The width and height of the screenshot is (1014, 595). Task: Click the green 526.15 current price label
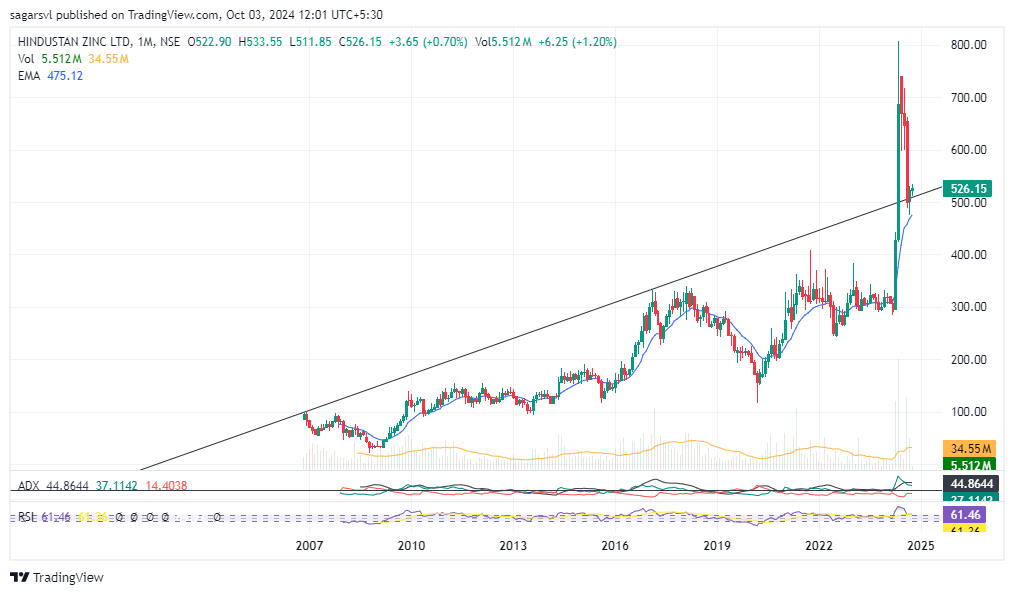coord(967,188)
